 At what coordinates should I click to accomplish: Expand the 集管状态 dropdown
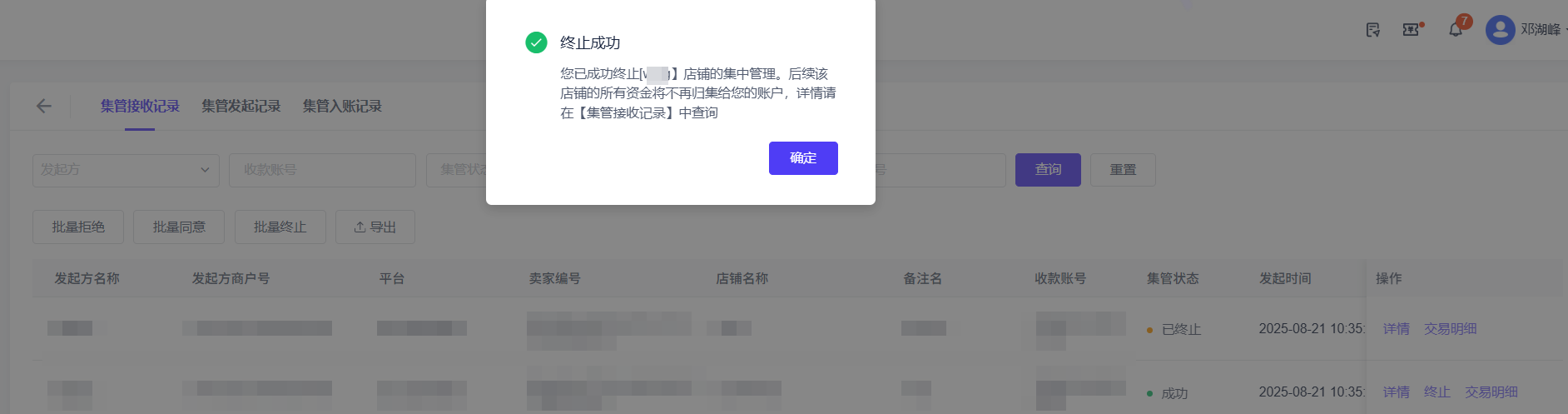coord(456,170)
